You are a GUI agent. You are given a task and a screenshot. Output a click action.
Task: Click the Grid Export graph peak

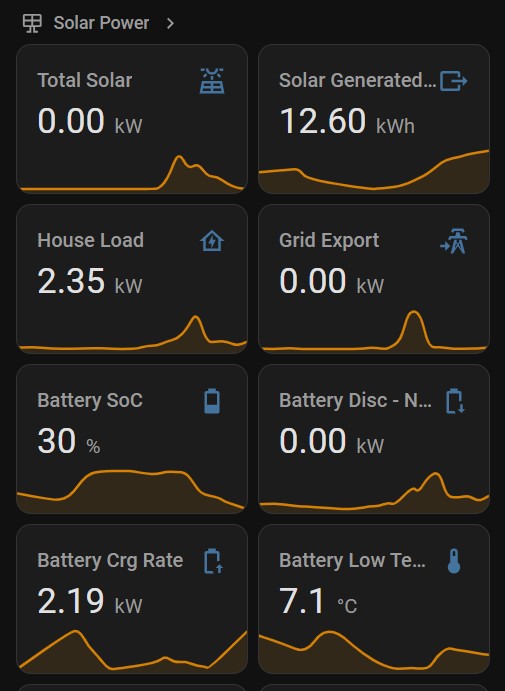[x=413, y=314]
